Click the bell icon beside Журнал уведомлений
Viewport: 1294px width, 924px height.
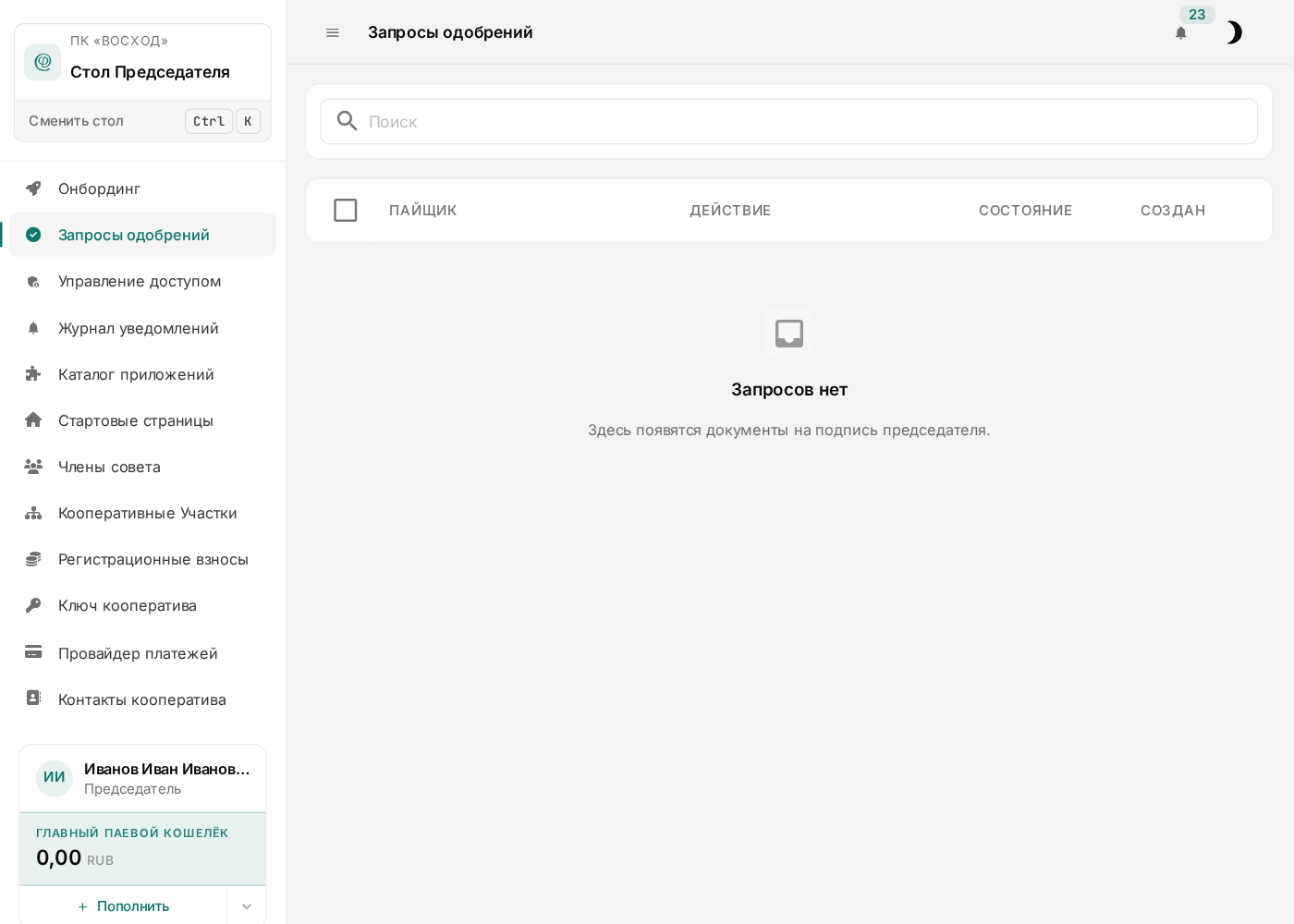(x=33, y=328)
